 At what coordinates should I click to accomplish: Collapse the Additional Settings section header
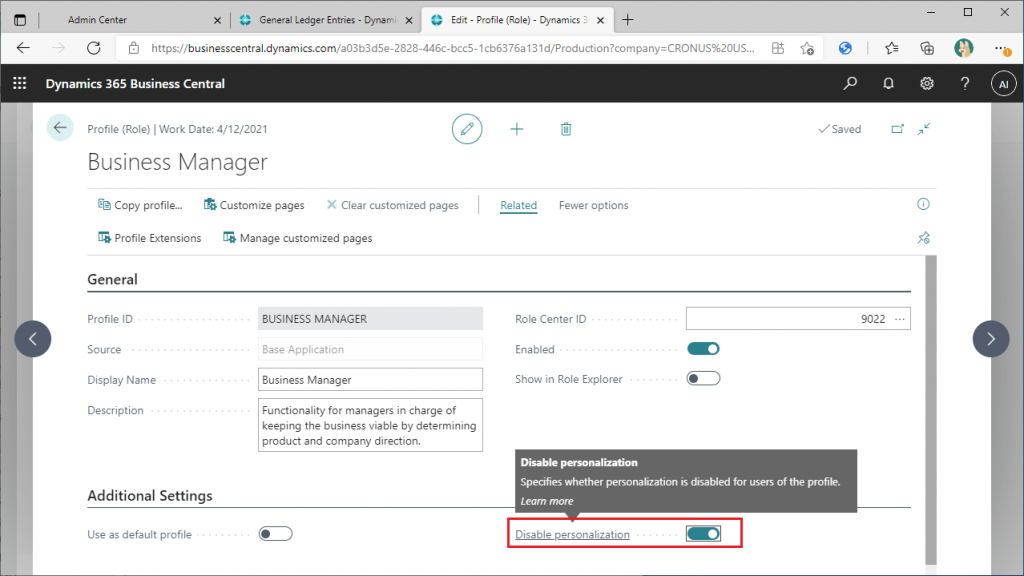[150, 496]
